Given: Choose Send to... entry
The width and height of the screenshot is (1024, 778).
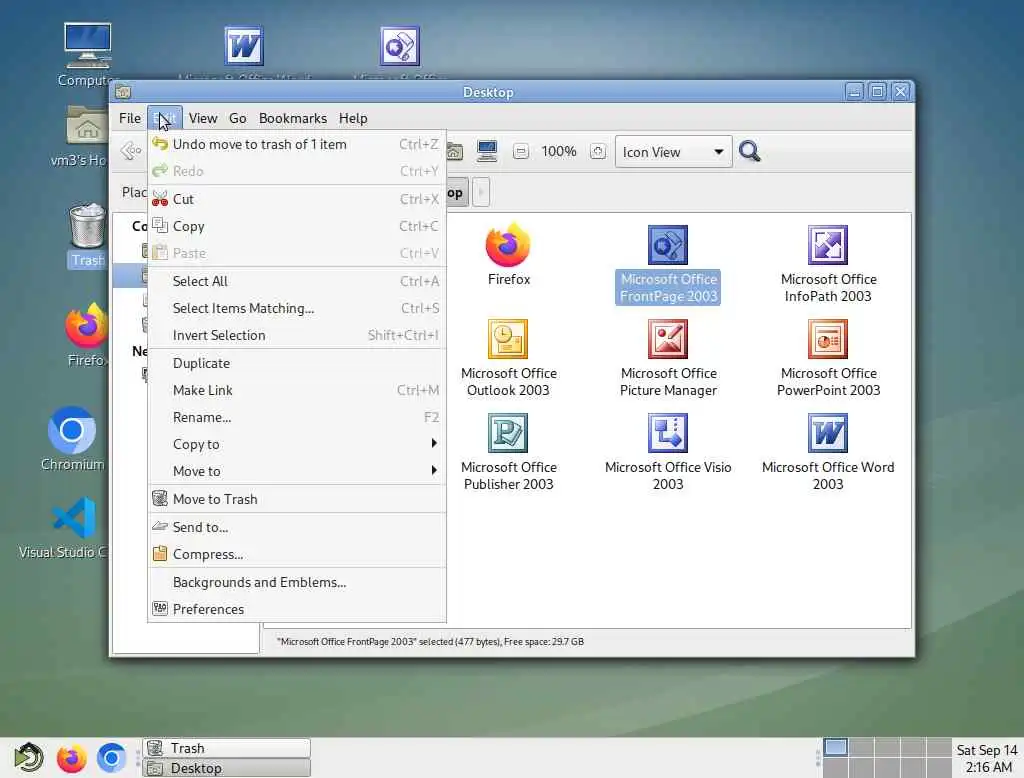Looking at the screenshot, I should pos(297,527).
